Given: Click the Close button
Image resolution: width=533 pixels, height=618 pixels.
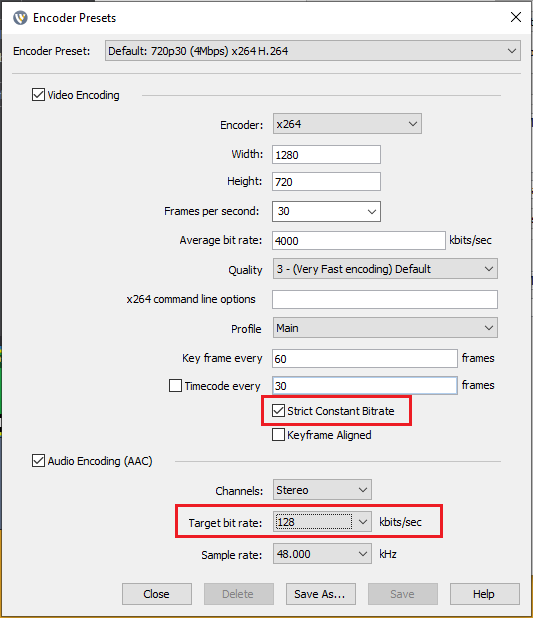Looking at the screenshot, I should pyautogui.click(x=157, y=594).
